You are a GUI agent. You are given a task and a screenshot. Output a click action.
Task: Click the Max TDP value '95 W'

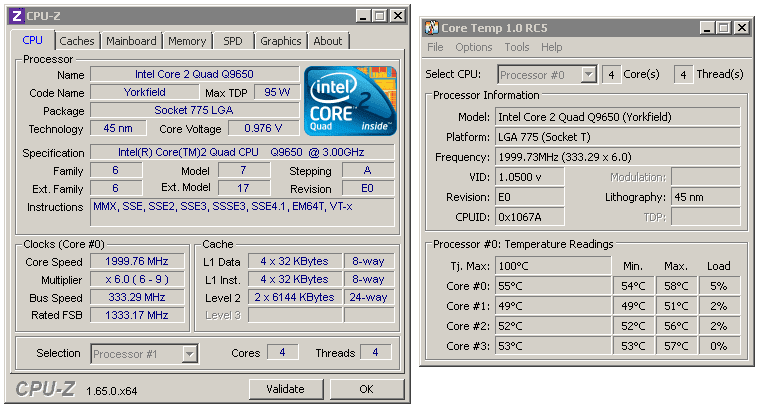pos(277,92)
